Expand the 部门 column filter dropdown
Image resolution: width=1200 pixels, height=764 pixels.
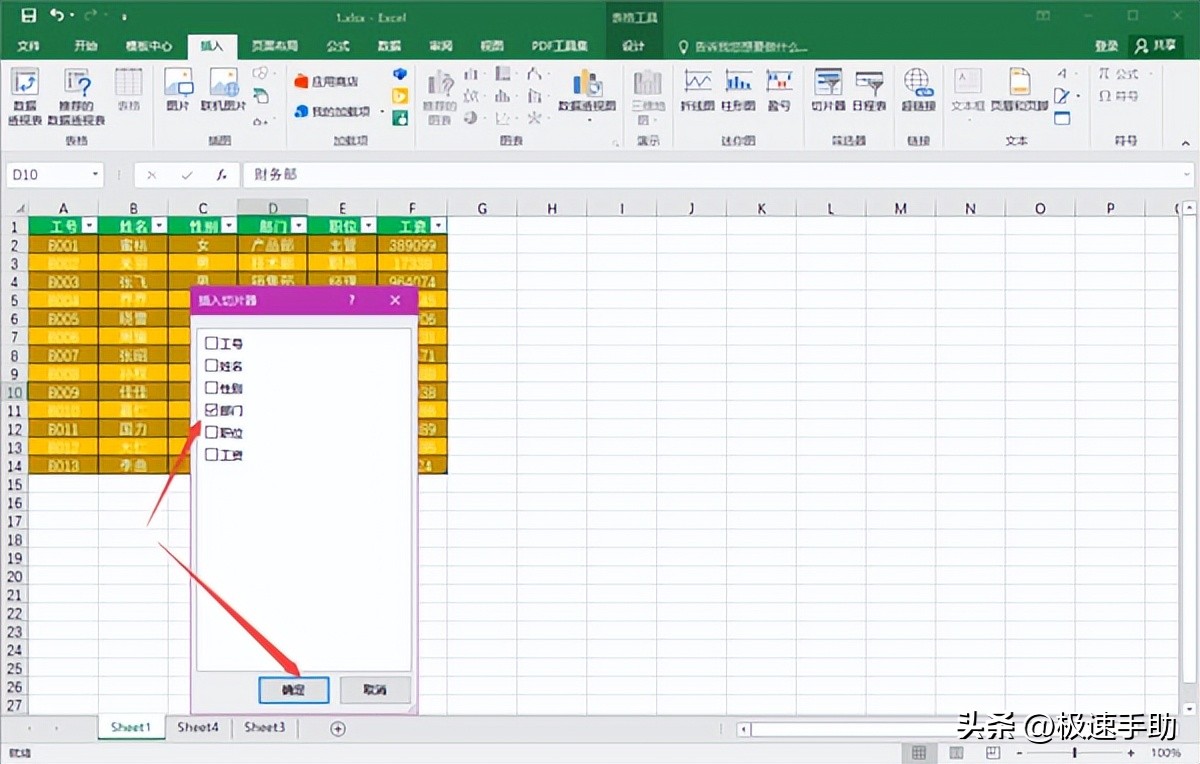pyautogui.click(x=298, y=226)
